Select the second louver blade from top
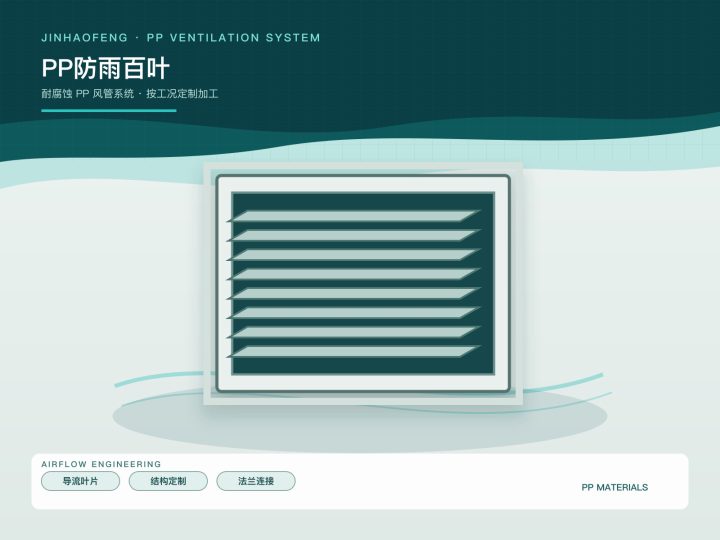This screenshot has width=720, height=540. [354, 235]
